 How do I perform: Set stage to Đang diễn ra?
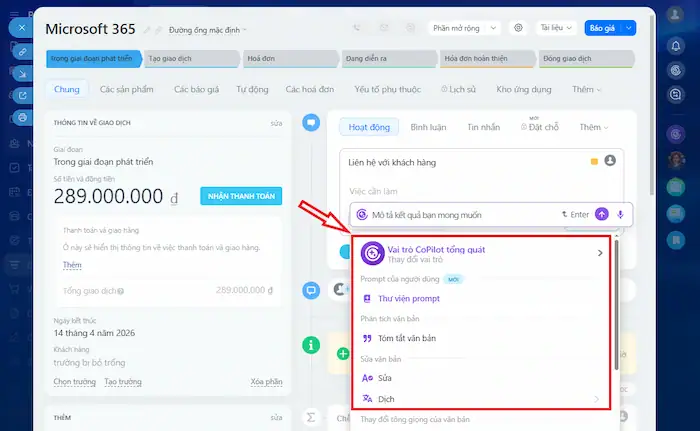pos(389,59)
